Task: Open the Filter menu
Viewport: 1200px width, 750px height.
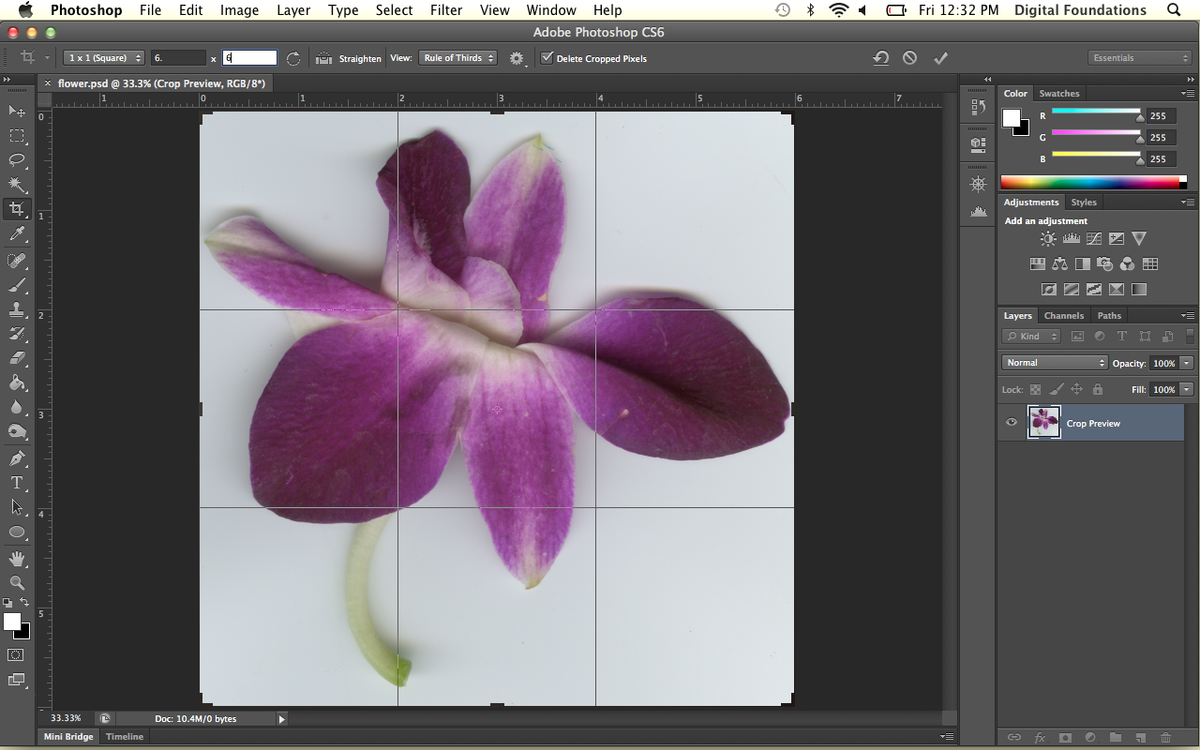Action: coord(446,10)
